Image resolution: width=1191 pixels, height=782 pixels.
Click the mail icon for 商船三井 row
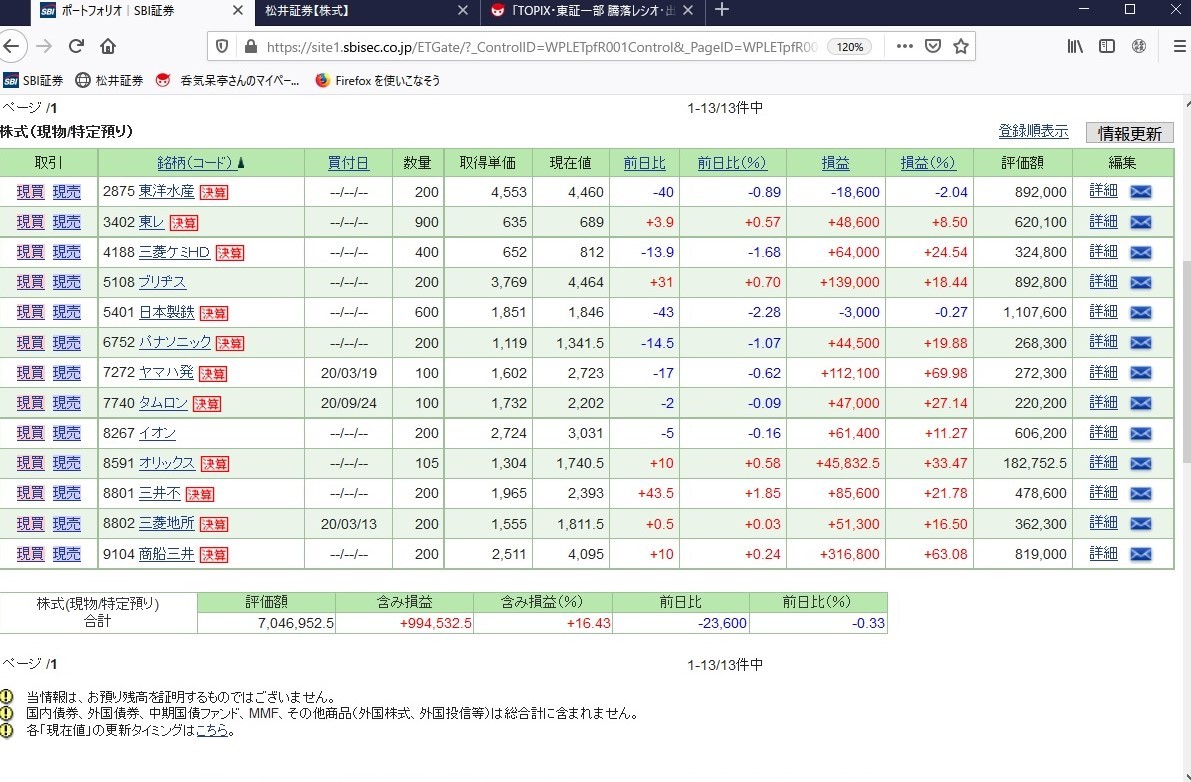click(1140, 554)
